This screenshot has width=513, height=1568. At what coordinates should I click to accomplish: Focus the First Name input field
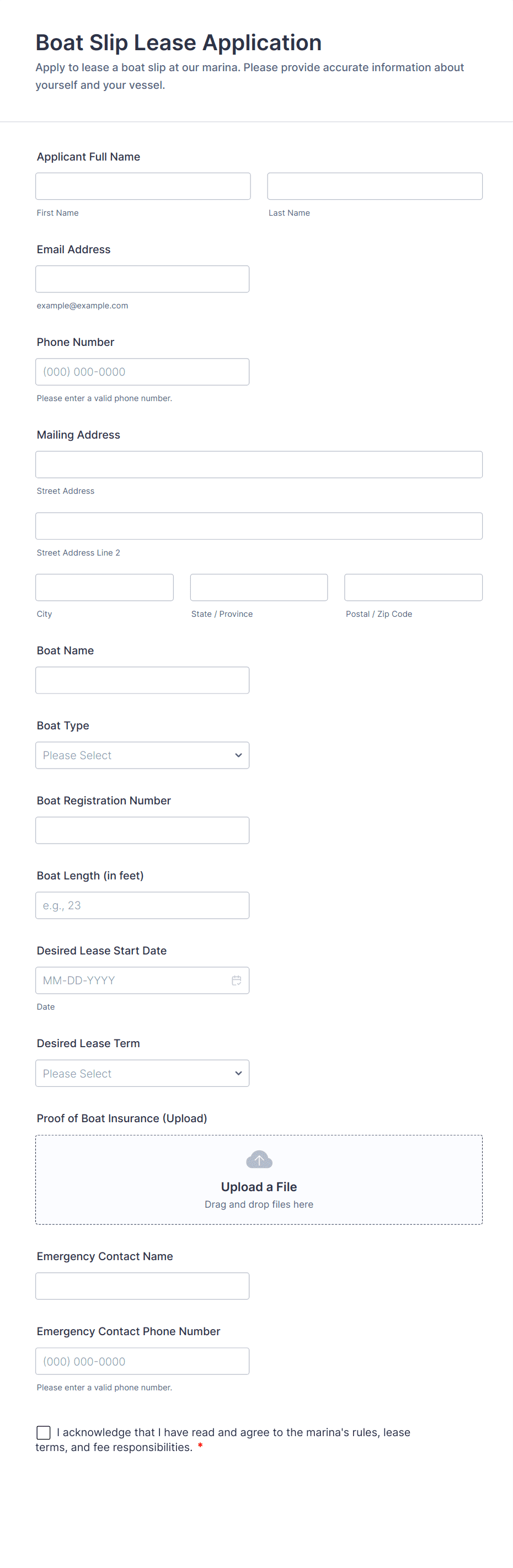(x=142, y=186)
